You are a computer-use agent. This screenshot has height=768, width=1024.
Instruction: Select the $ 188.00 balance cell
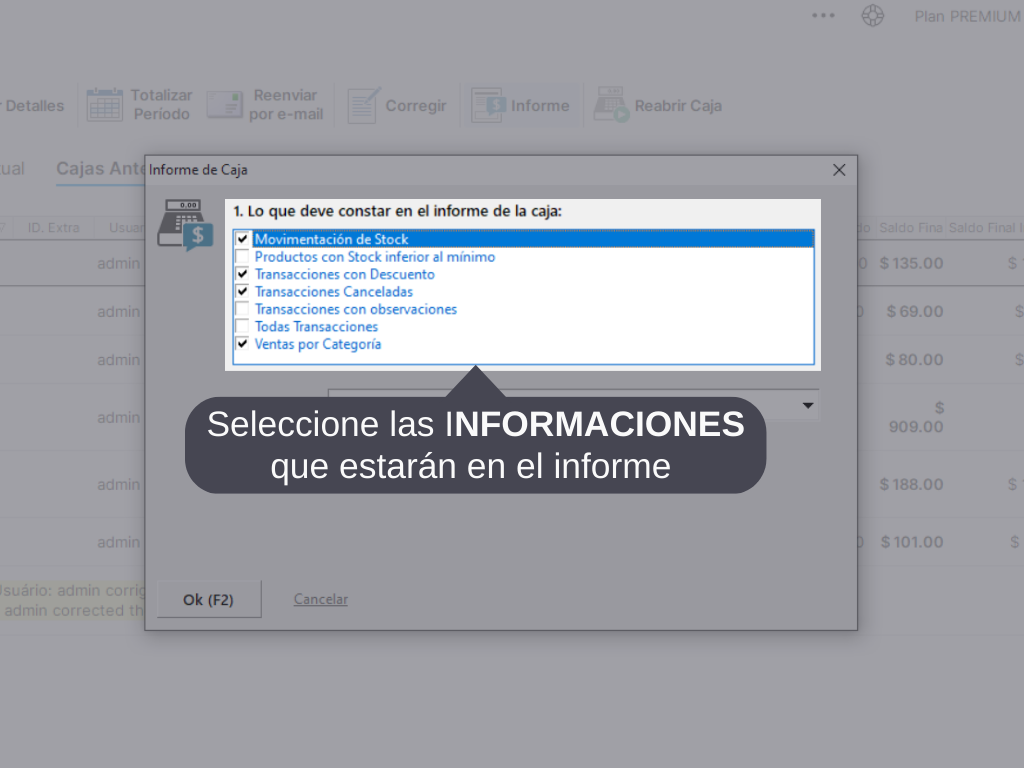(x=912, y=485)
